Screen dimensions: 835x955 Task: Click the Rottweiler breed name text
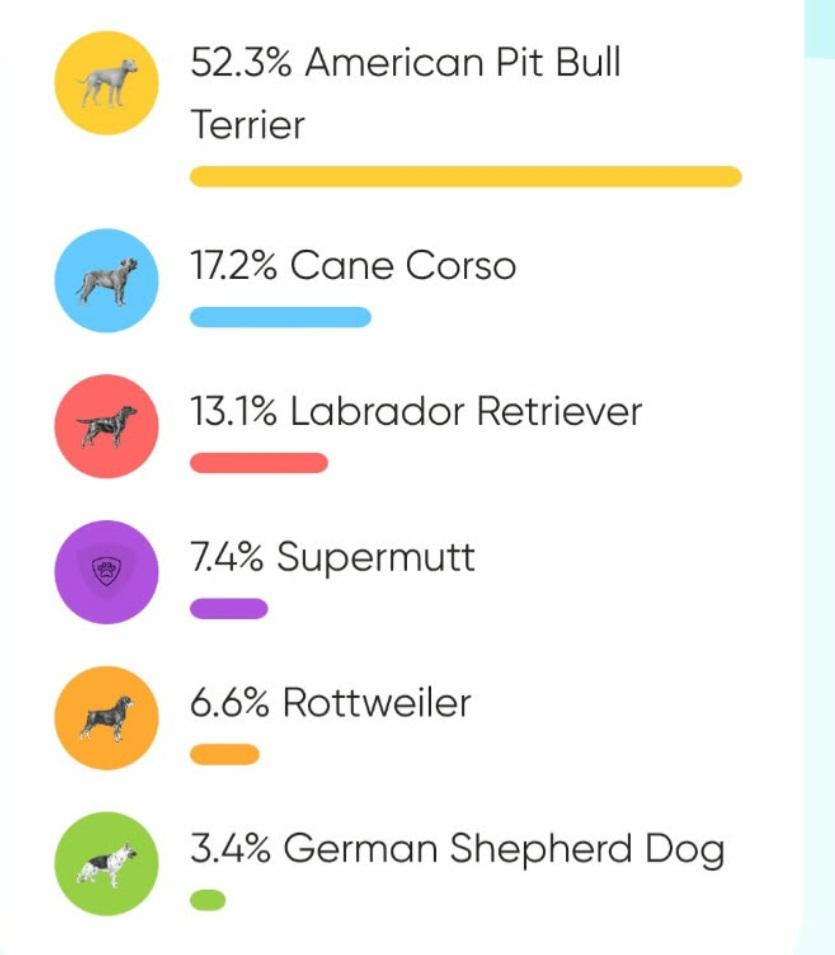pos(376,703)
